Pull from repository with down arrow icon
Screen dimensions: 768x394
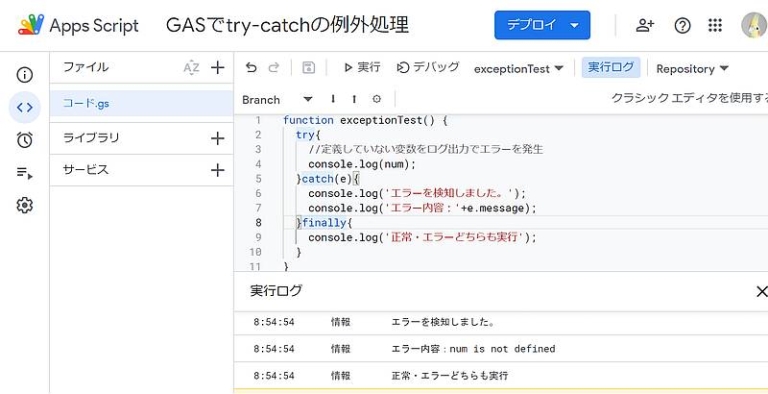click(x=333, y=99)
